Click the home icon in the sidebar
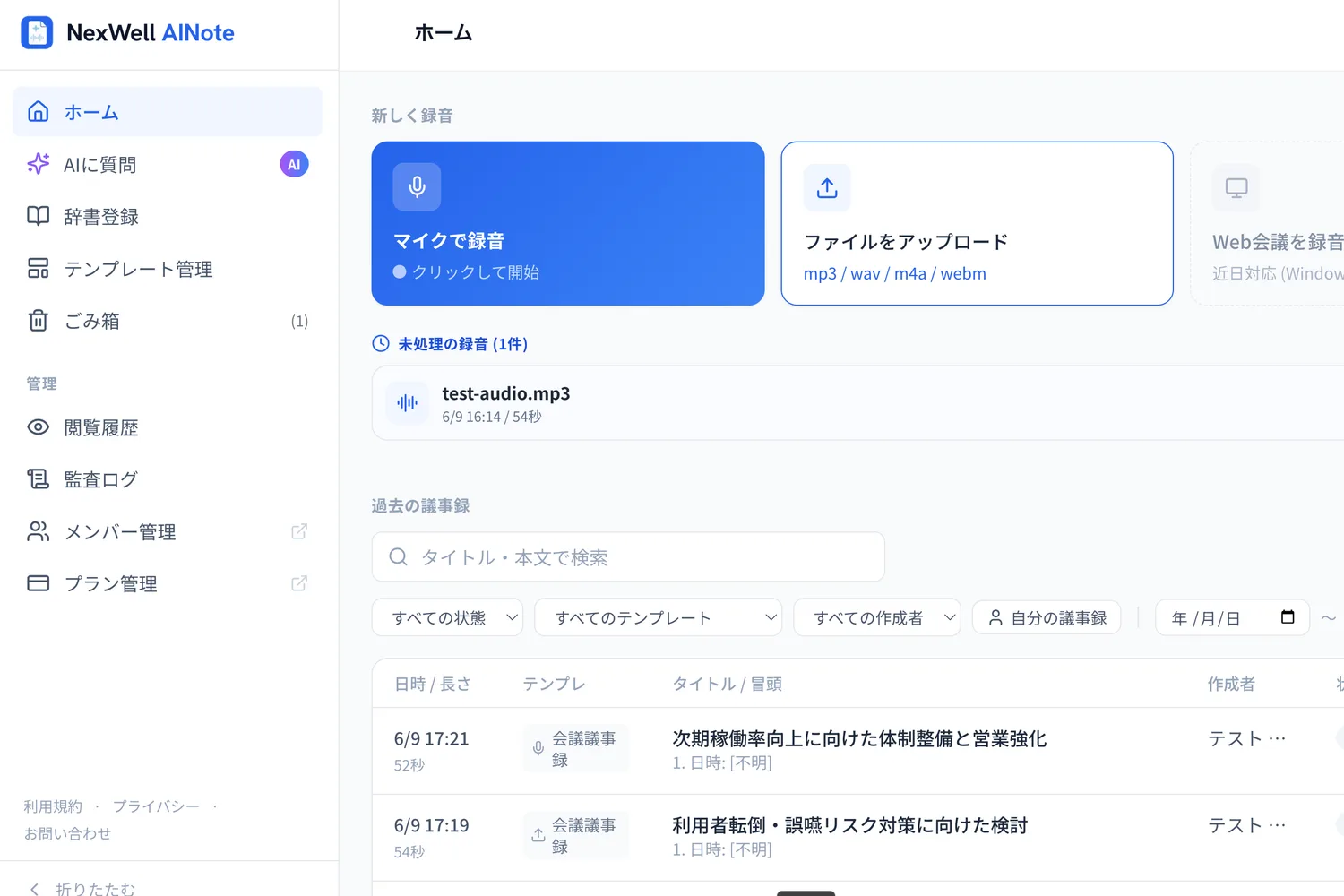1344x896 pixels. 38,111
